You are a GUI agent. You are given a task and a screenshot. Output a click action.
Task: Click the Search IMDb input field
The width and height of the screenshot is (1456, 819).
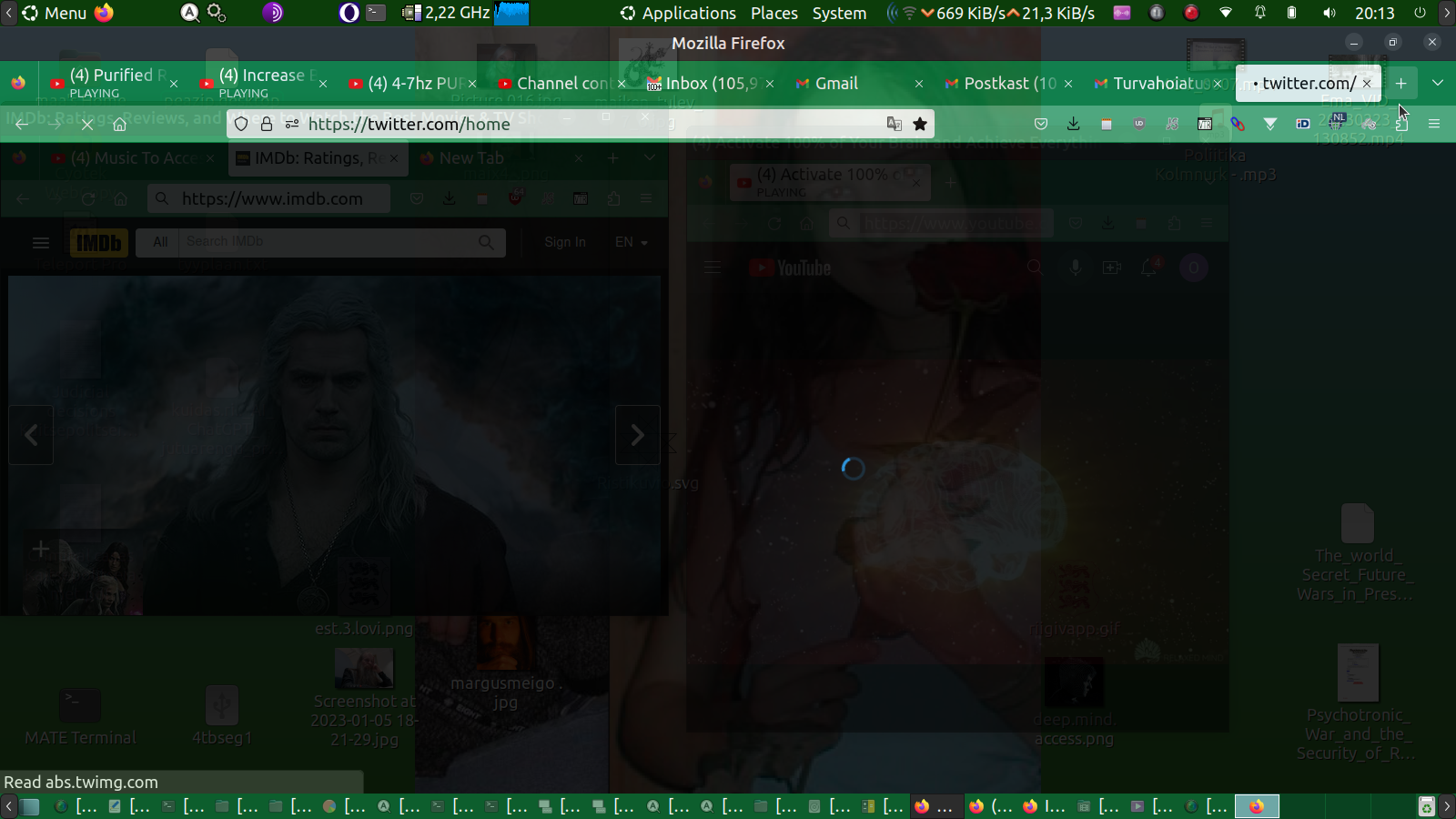point(326,242)
